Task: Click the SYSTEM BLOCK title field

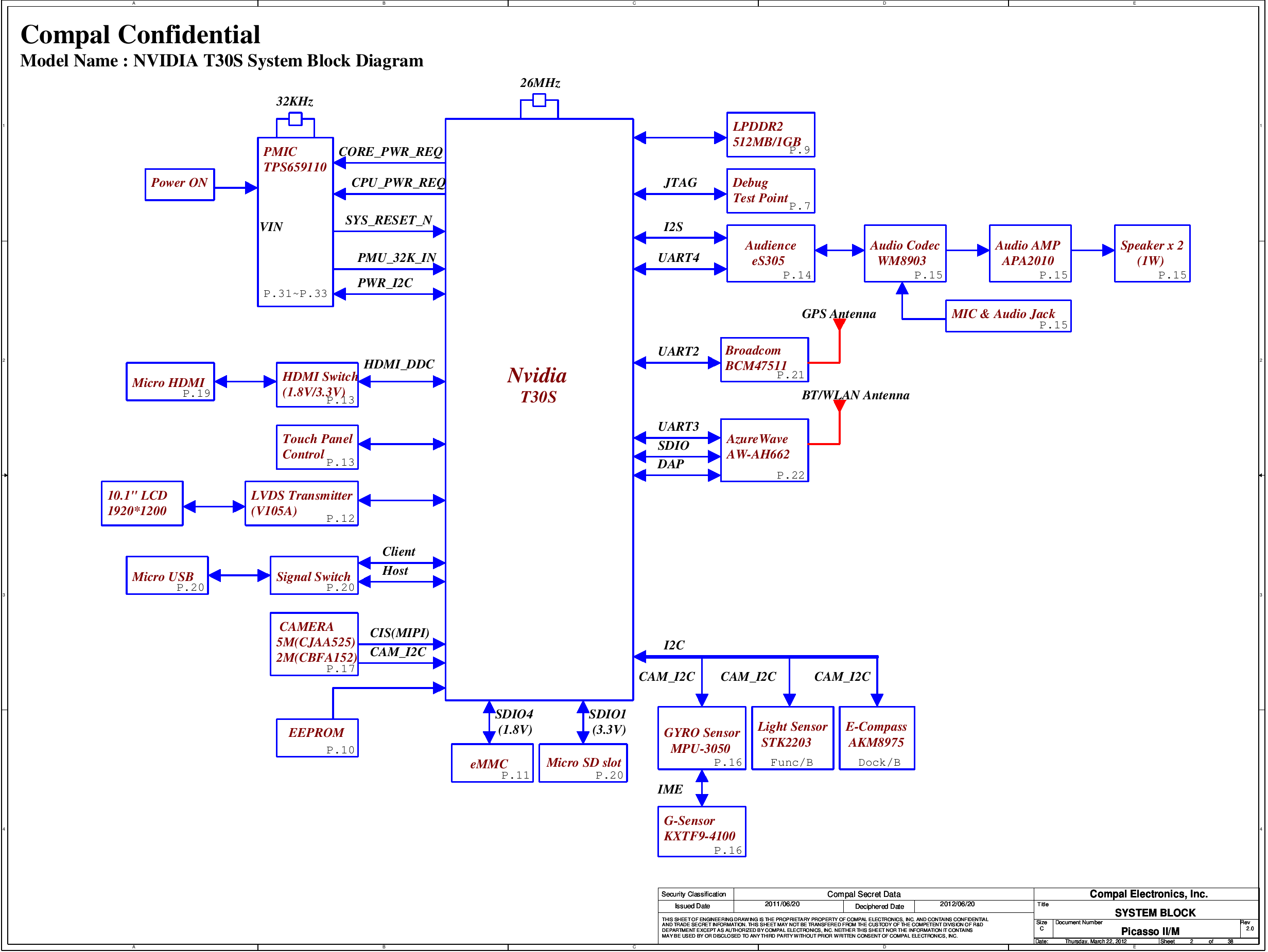Action: point(1155,912)
